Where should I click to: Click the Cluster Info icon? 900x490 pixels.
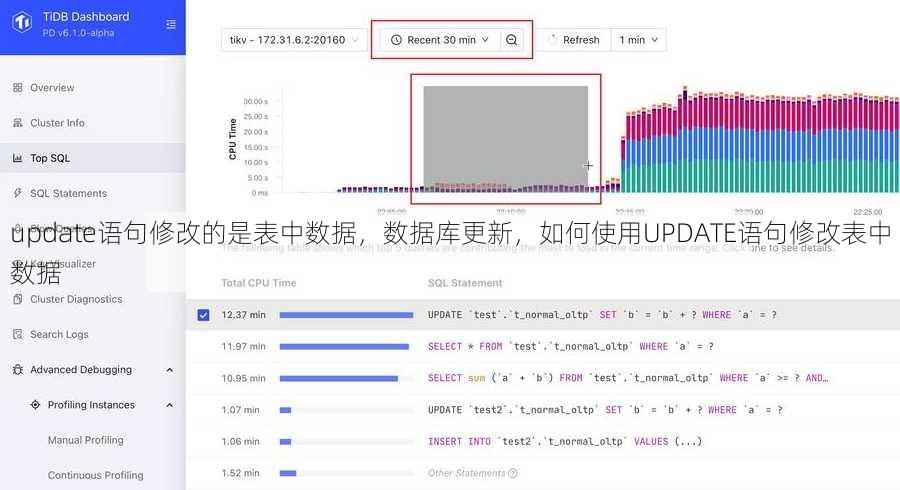18,123
